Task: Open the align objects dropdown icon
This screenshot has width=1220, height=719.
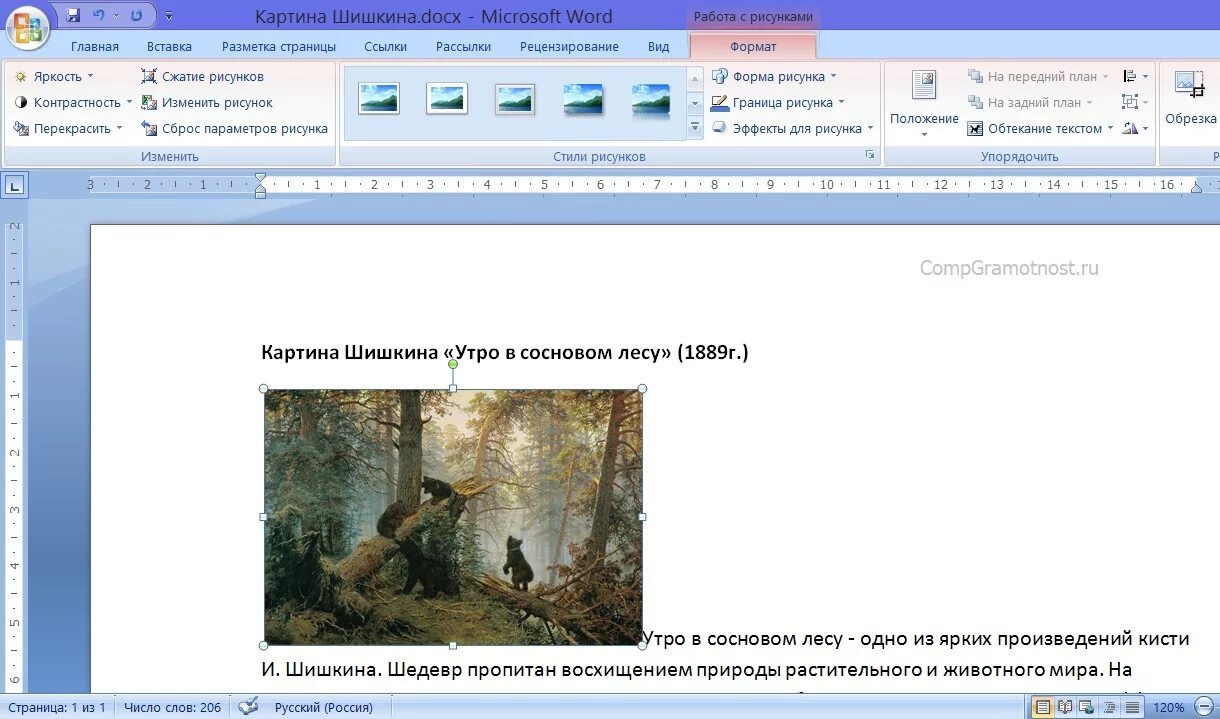Action: pos(1135,76)
